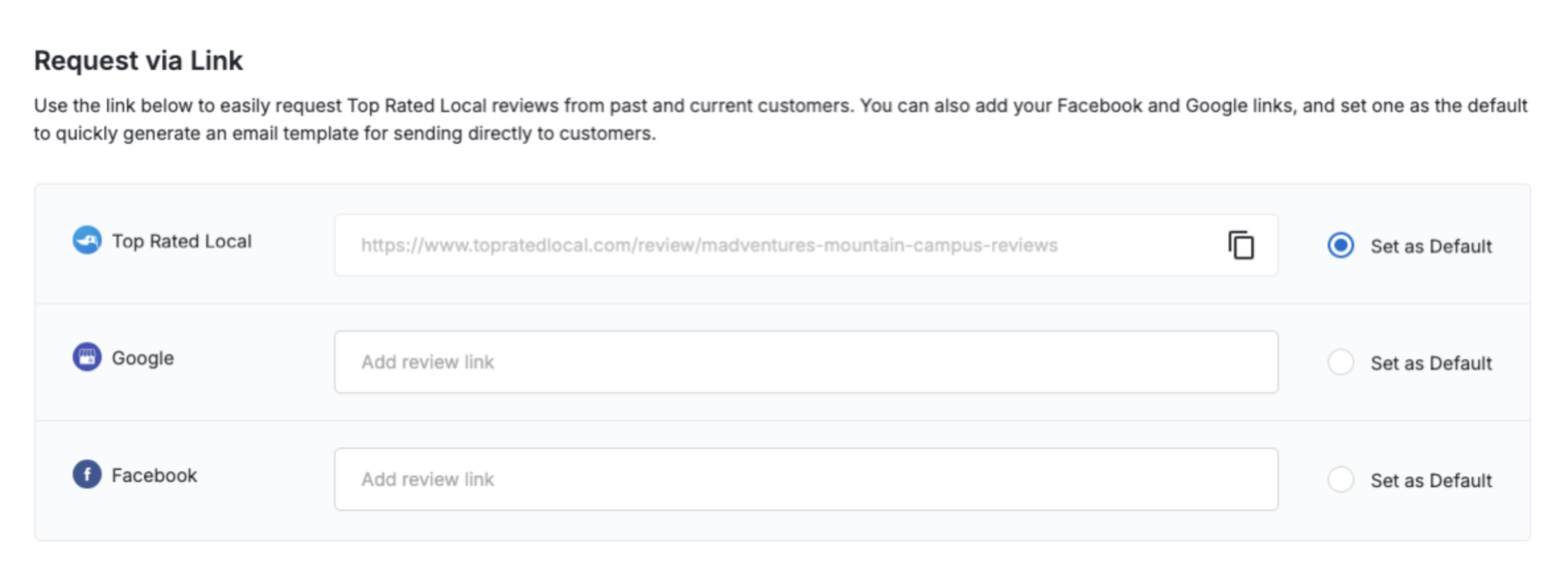The image size is (1568, 569).
Task: Click "Set as Default" text in Facebook row
Action: coord(1431,481)
